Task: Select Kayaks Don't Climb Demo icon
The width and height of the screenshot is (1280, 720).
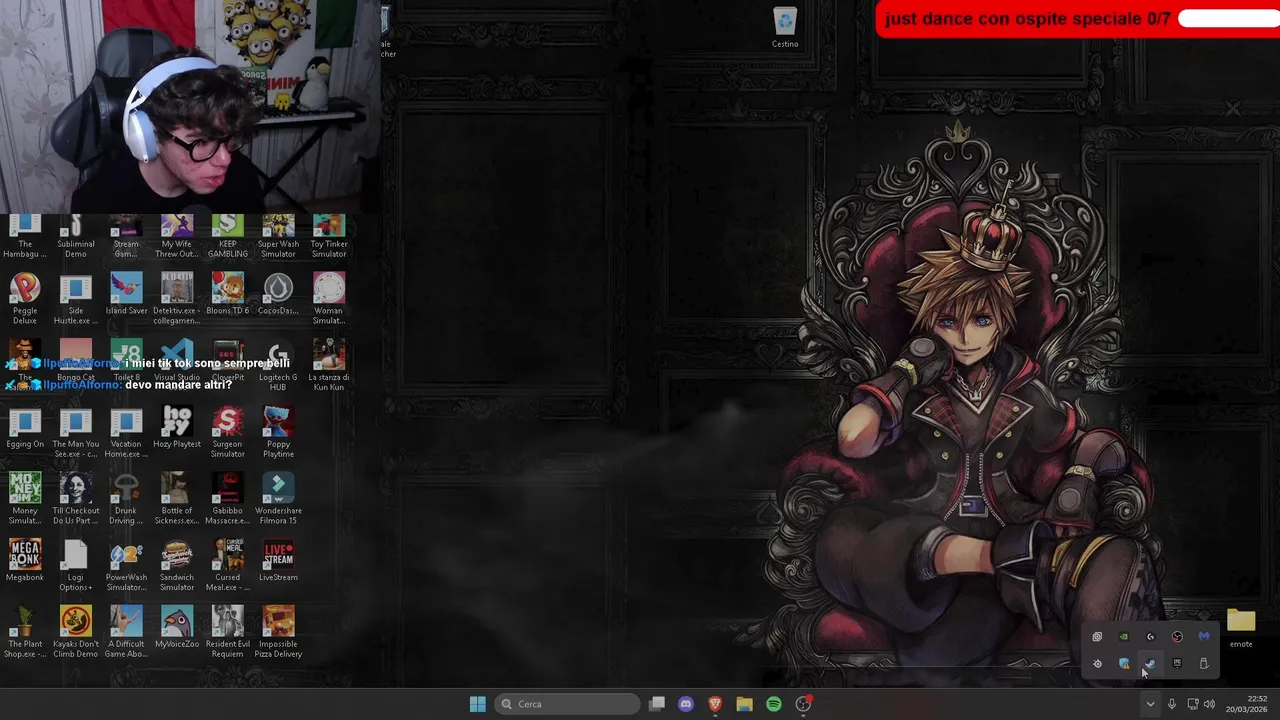Action: coord(76,632)
